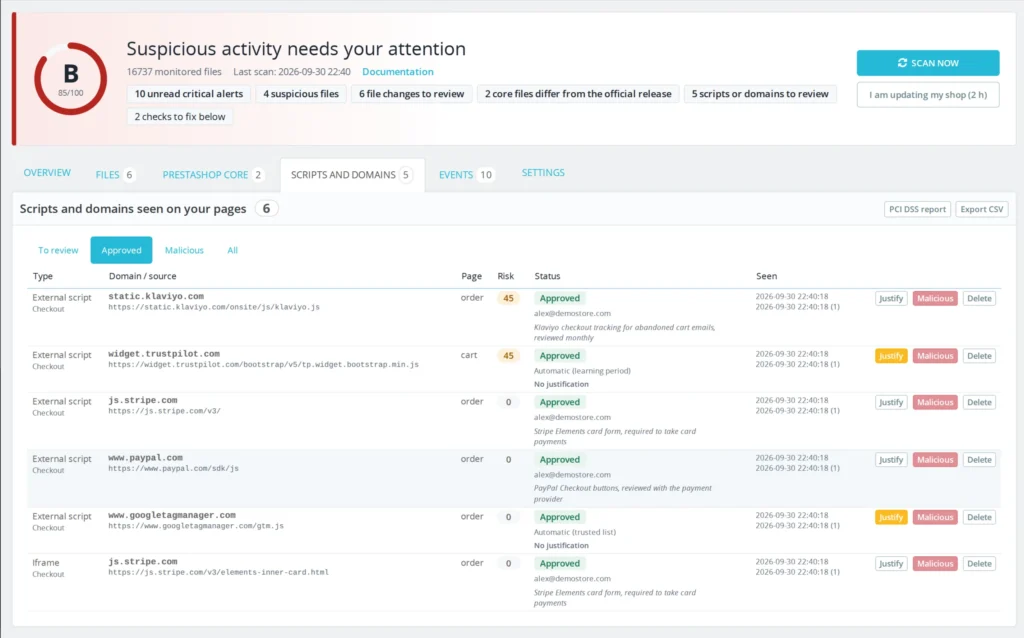
Task: Mark static.klaviyo.com as Malicious
Action: pos(935,298)
